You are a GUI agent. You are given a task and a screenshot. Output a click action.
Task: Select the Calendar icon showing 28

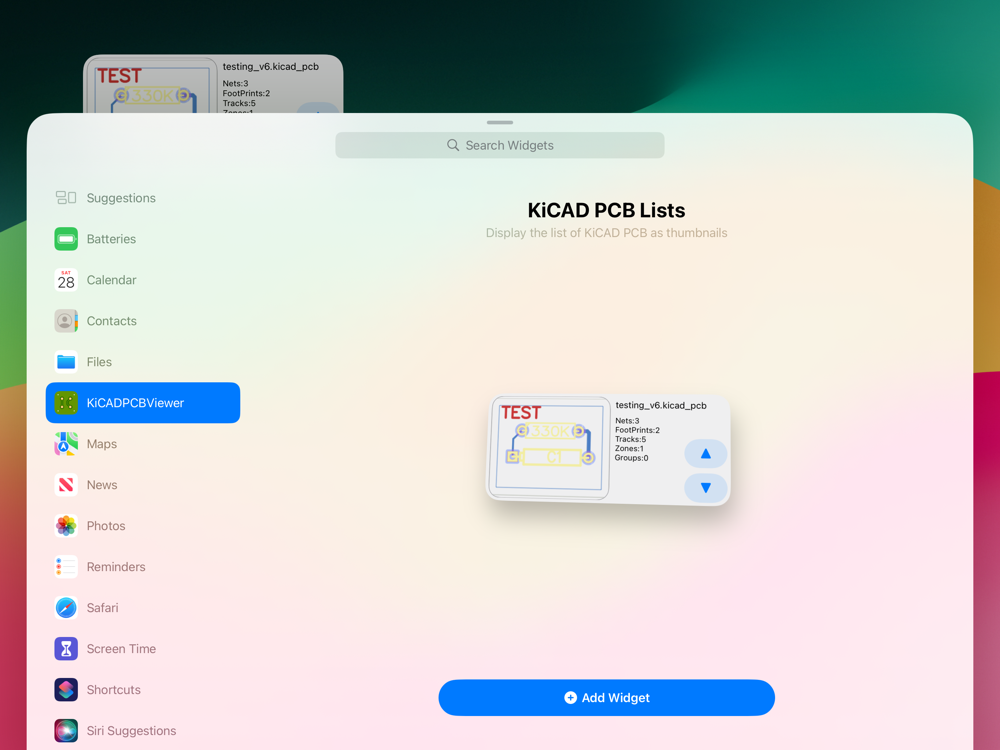(x=66, y=279)
